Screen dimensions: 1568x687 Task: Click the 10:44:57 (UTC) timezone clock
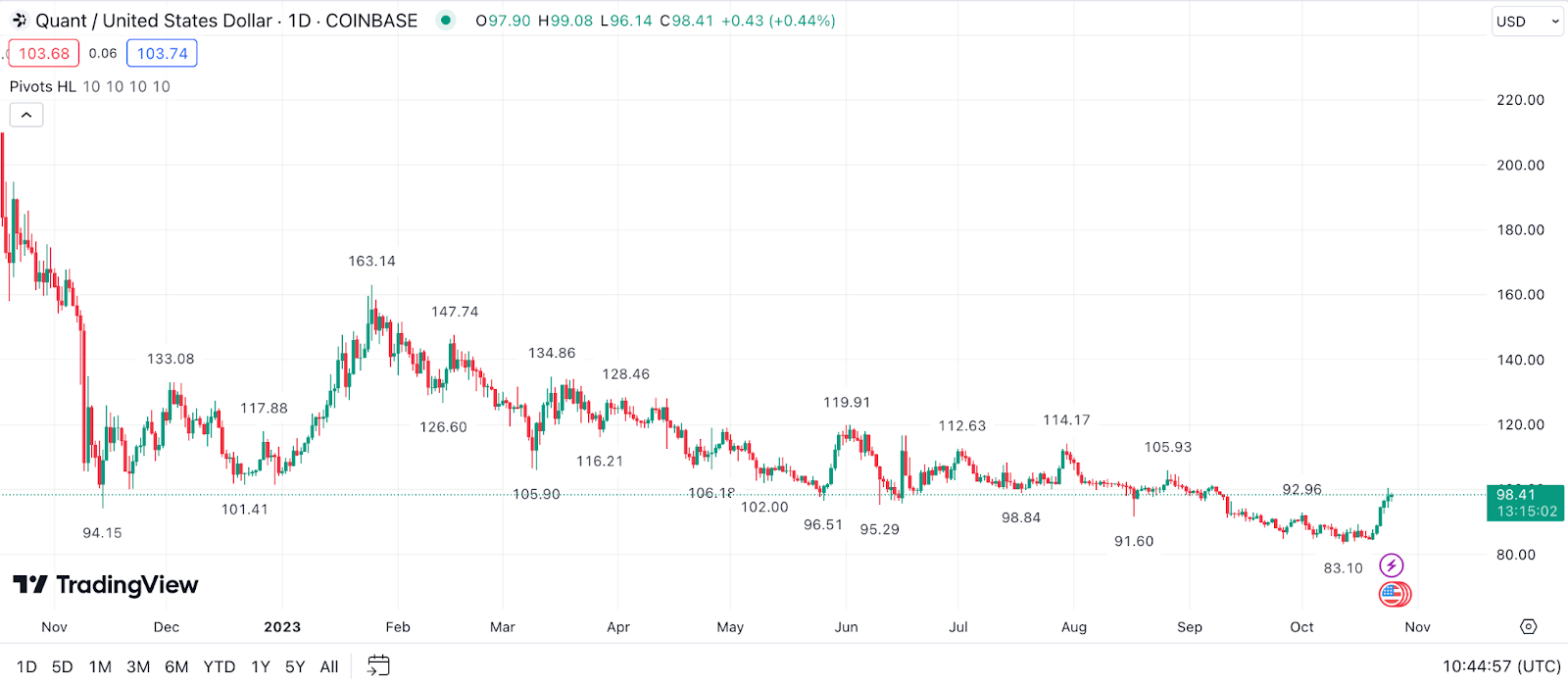coord(1501,666)
